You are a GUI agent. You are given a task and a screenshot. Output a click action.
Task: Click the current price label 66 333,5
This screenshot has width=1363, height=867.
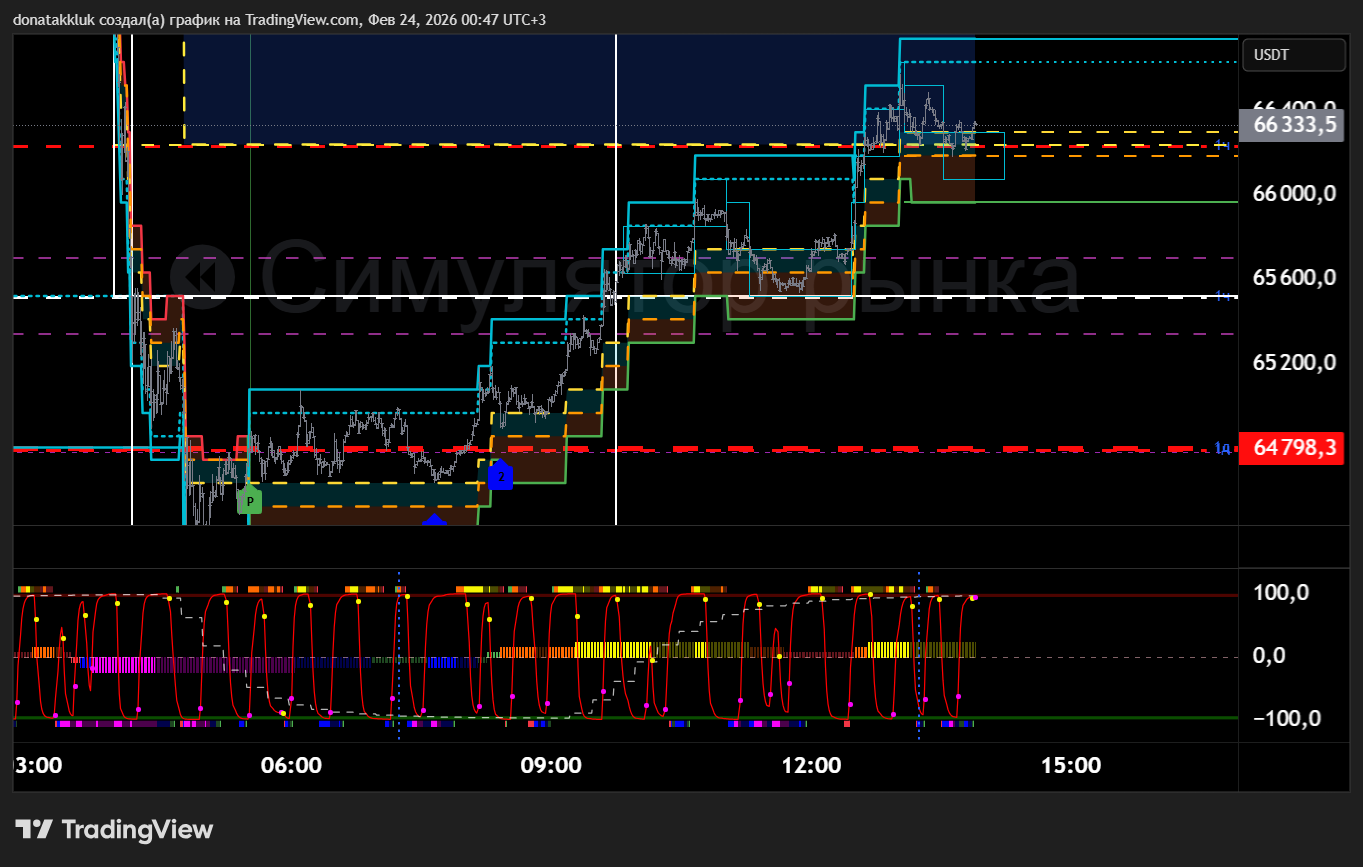(x=1294, y=124)
